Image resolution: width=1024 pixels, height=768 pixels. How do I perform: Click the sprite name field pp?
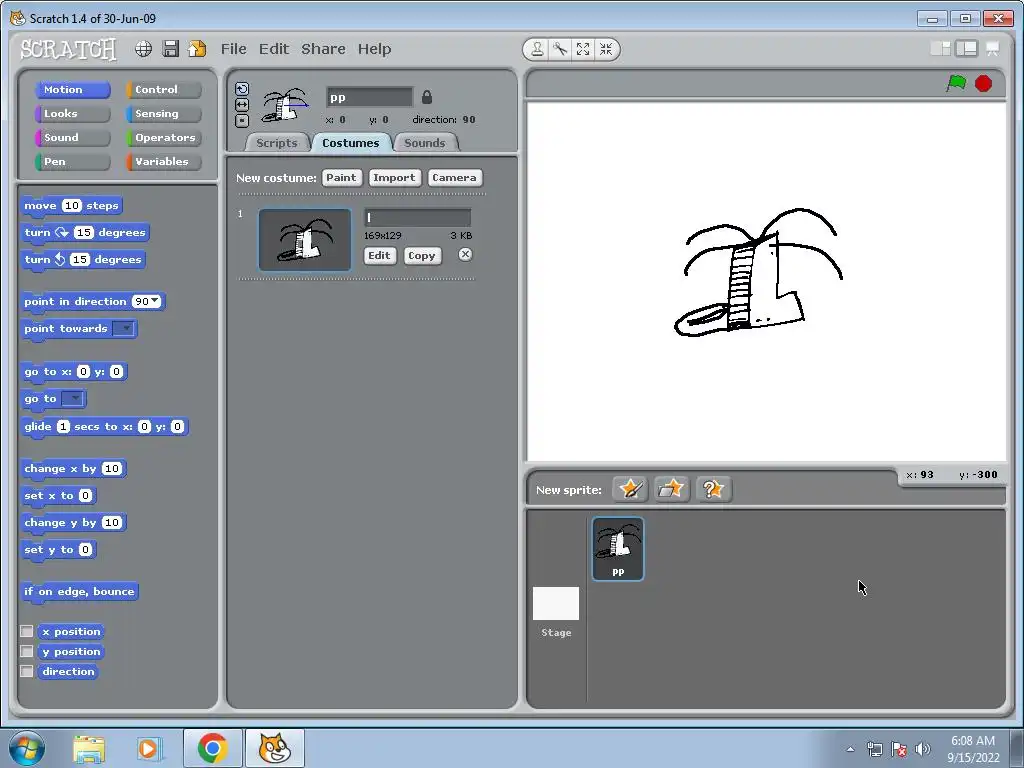click(x=369, y=97)
